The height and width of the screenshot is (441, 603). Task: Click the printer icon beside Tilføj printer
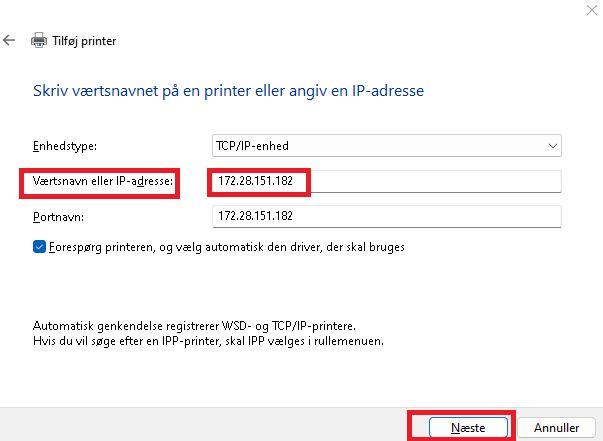39,41
